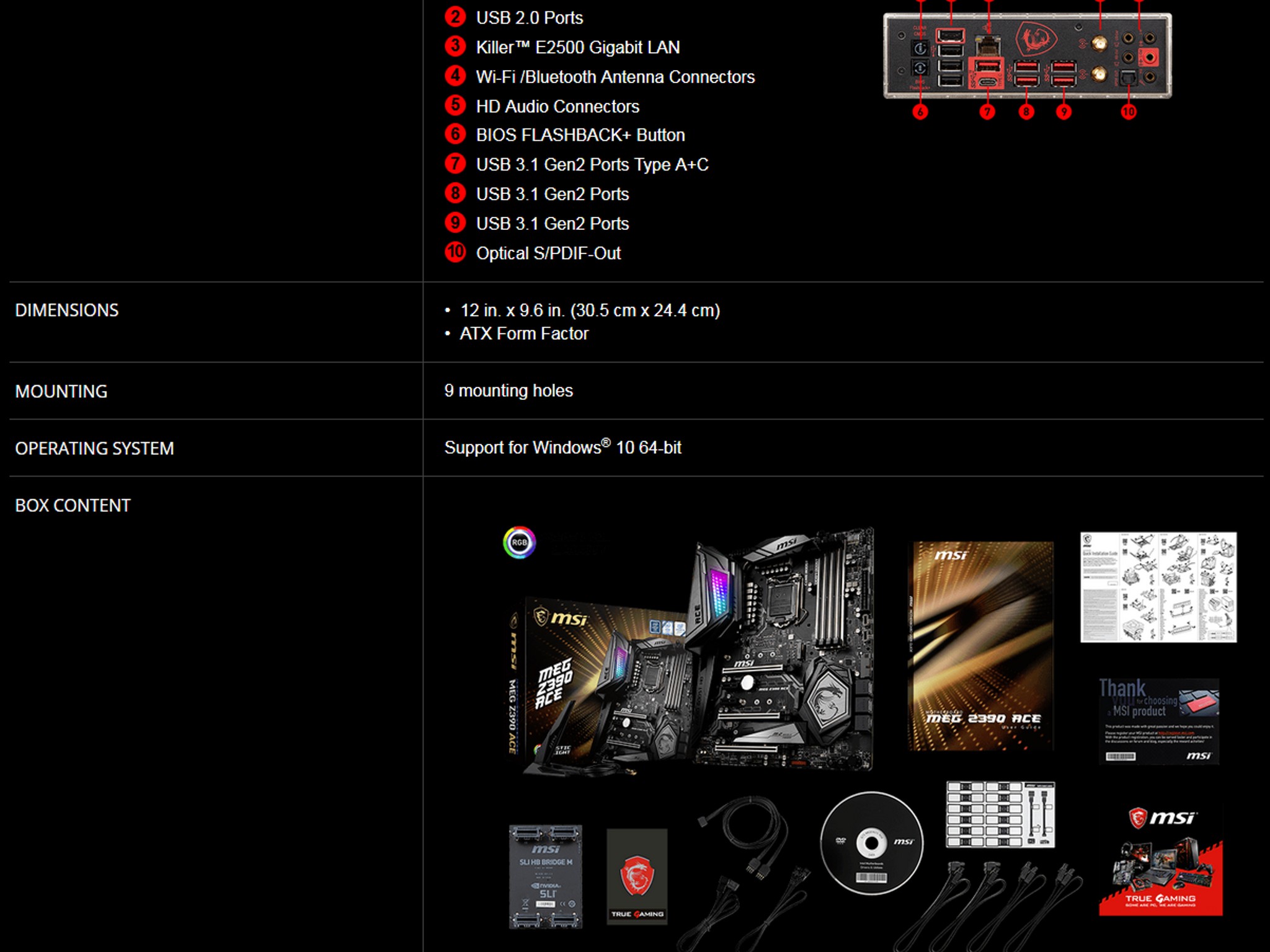Click marker 9 under the I/O panel diagram
The image size is (1270, 952).
pos(1064,112)
